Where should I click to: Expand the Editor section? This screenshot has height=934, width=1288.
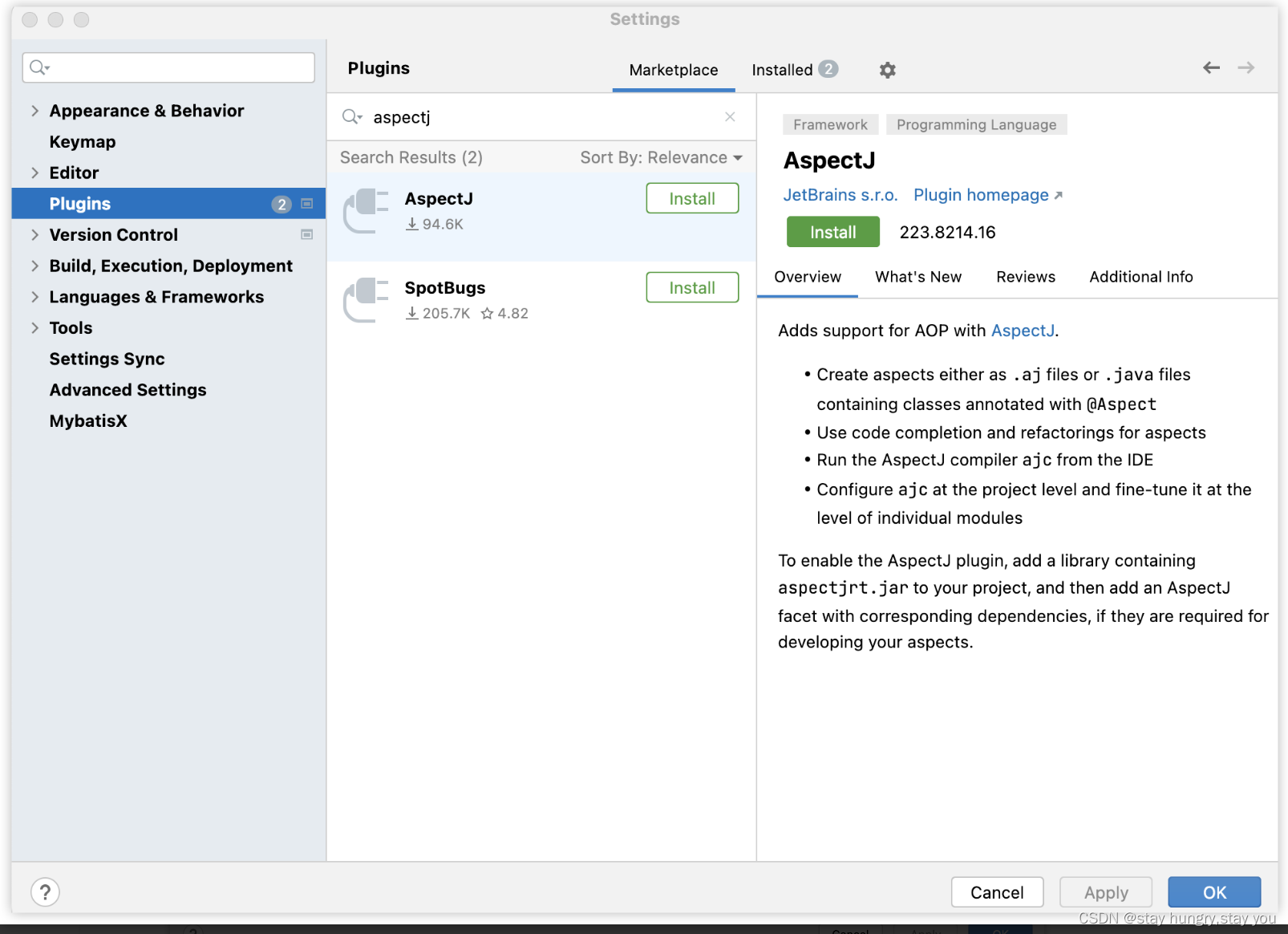(x=34, y=173)
